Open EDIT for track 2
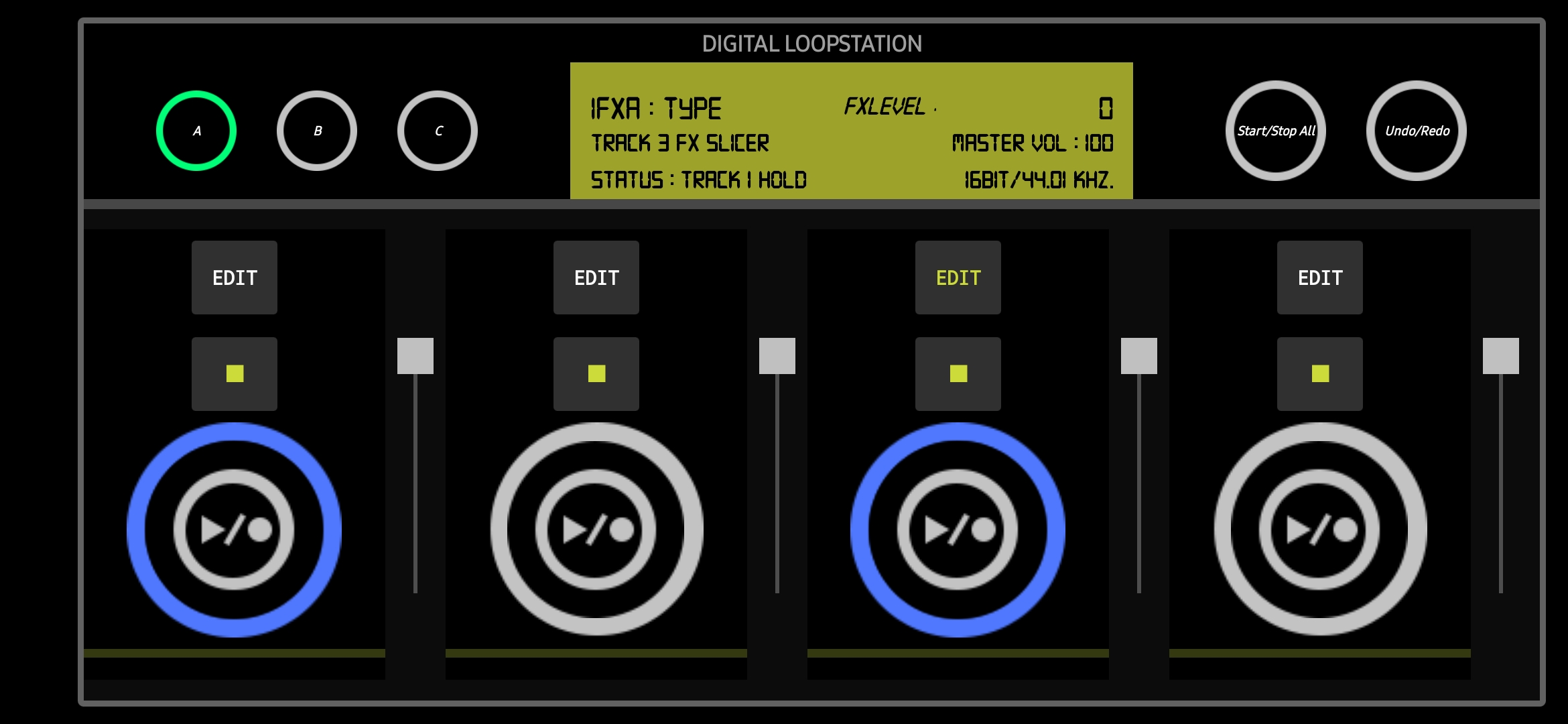This screenshot has height=724, width=1568. coord(596,278)
